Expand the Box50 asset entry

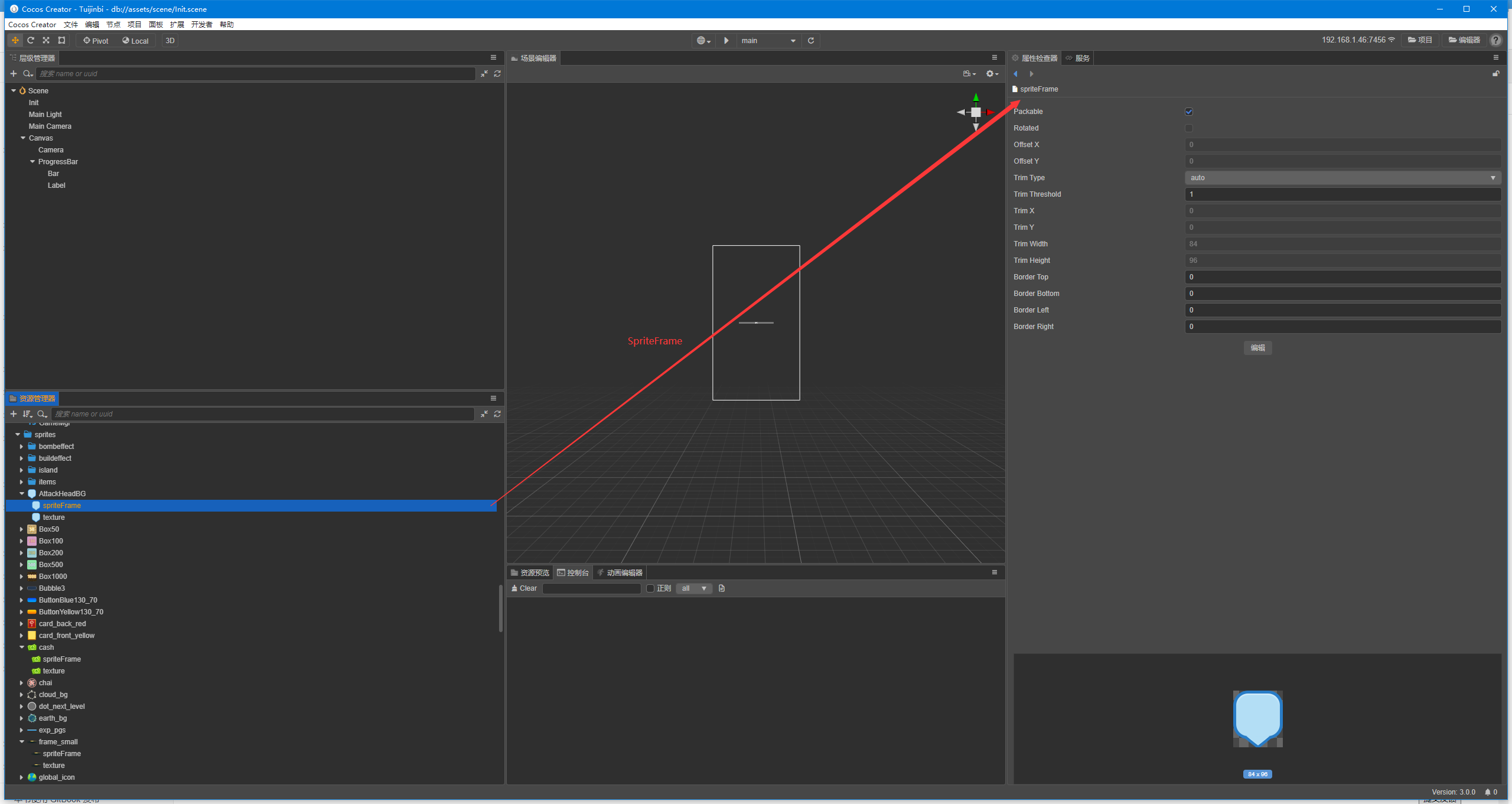click(22, 529)
